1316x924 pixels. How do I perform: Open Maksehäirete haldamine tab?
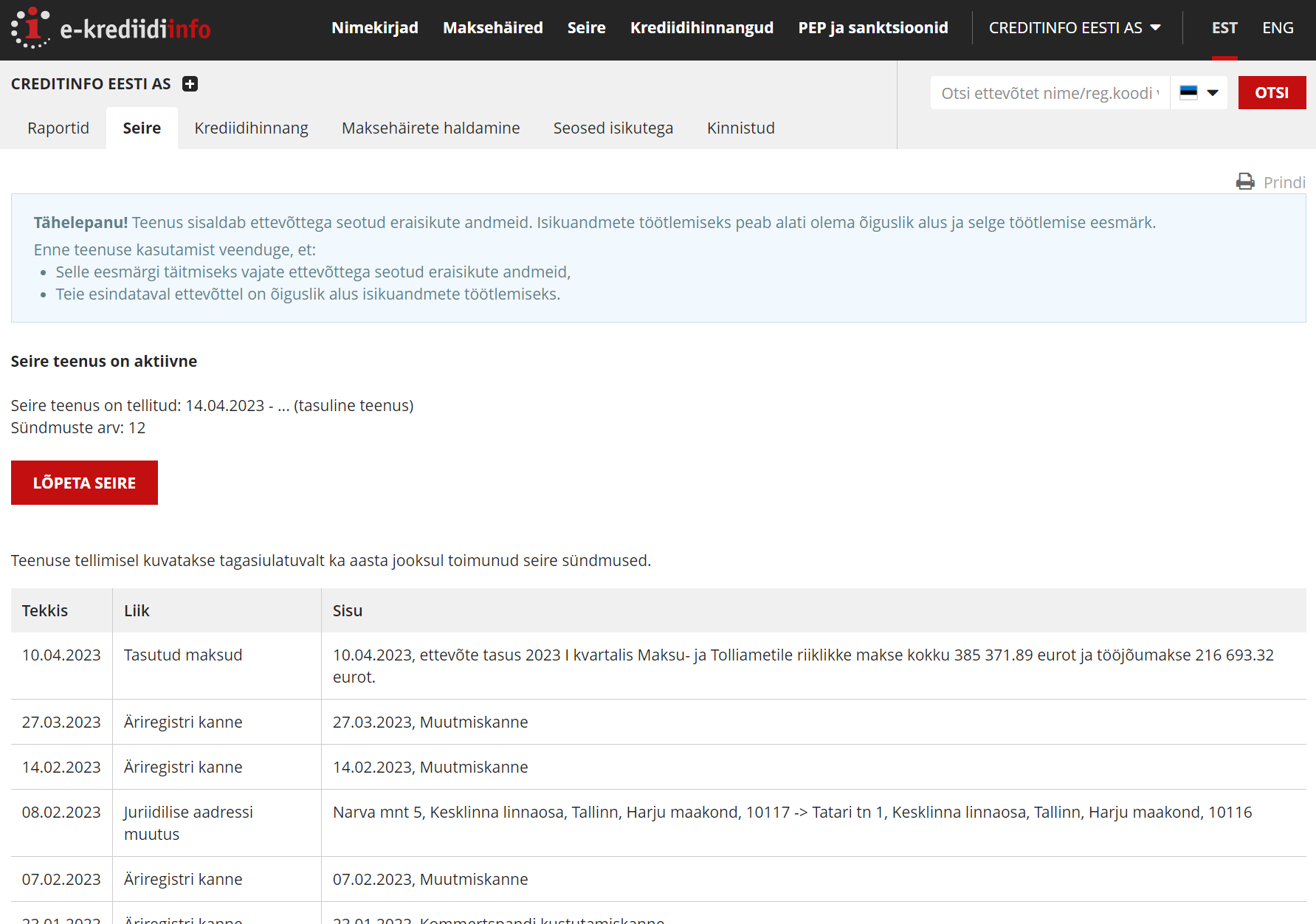tap(430, 128)
